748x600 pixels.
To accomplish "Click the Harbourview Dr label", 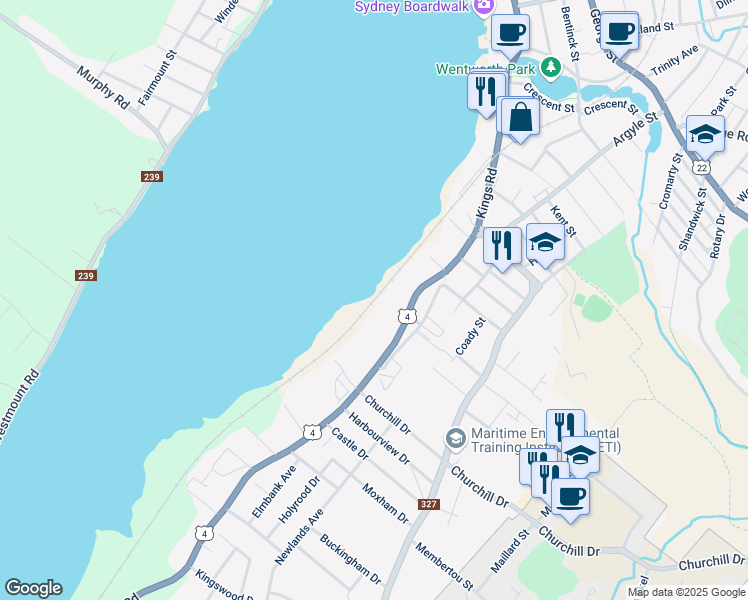I will pyautogui.click(x=379, y=438).
